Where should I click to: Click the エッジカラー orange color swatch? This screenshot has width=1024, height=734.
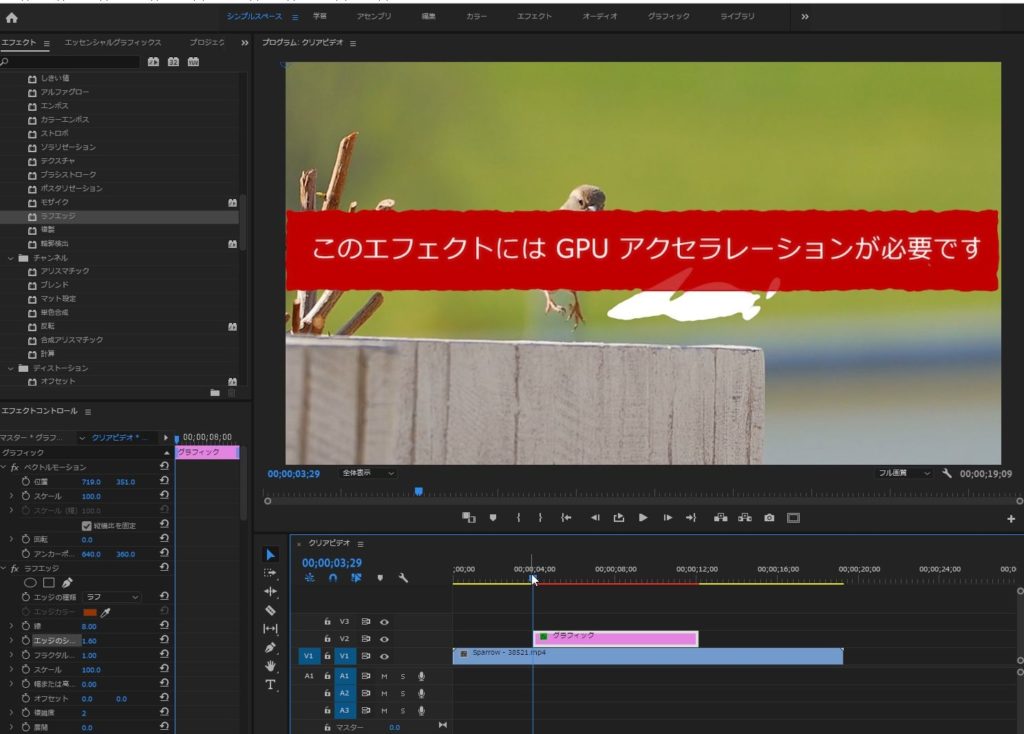tap(90, 612)
